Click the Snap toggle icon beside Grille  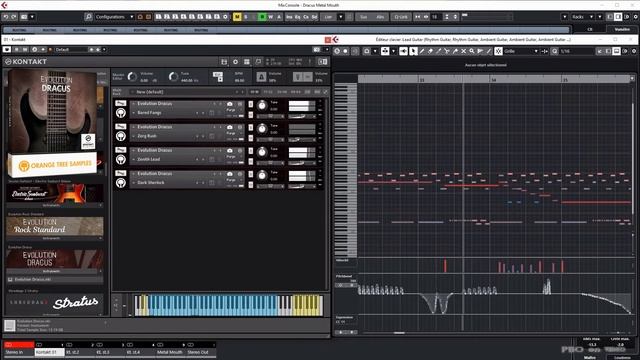click(498, 51)
